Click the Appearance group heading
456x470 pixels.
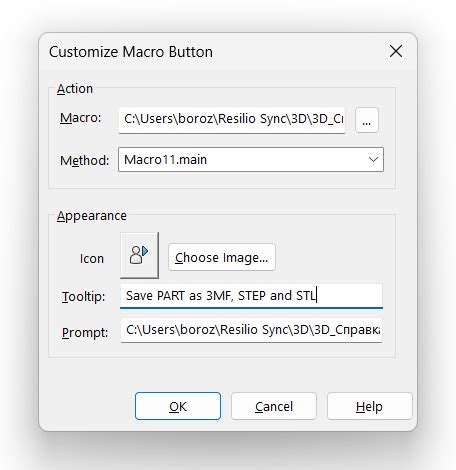(x=92, y=216)
